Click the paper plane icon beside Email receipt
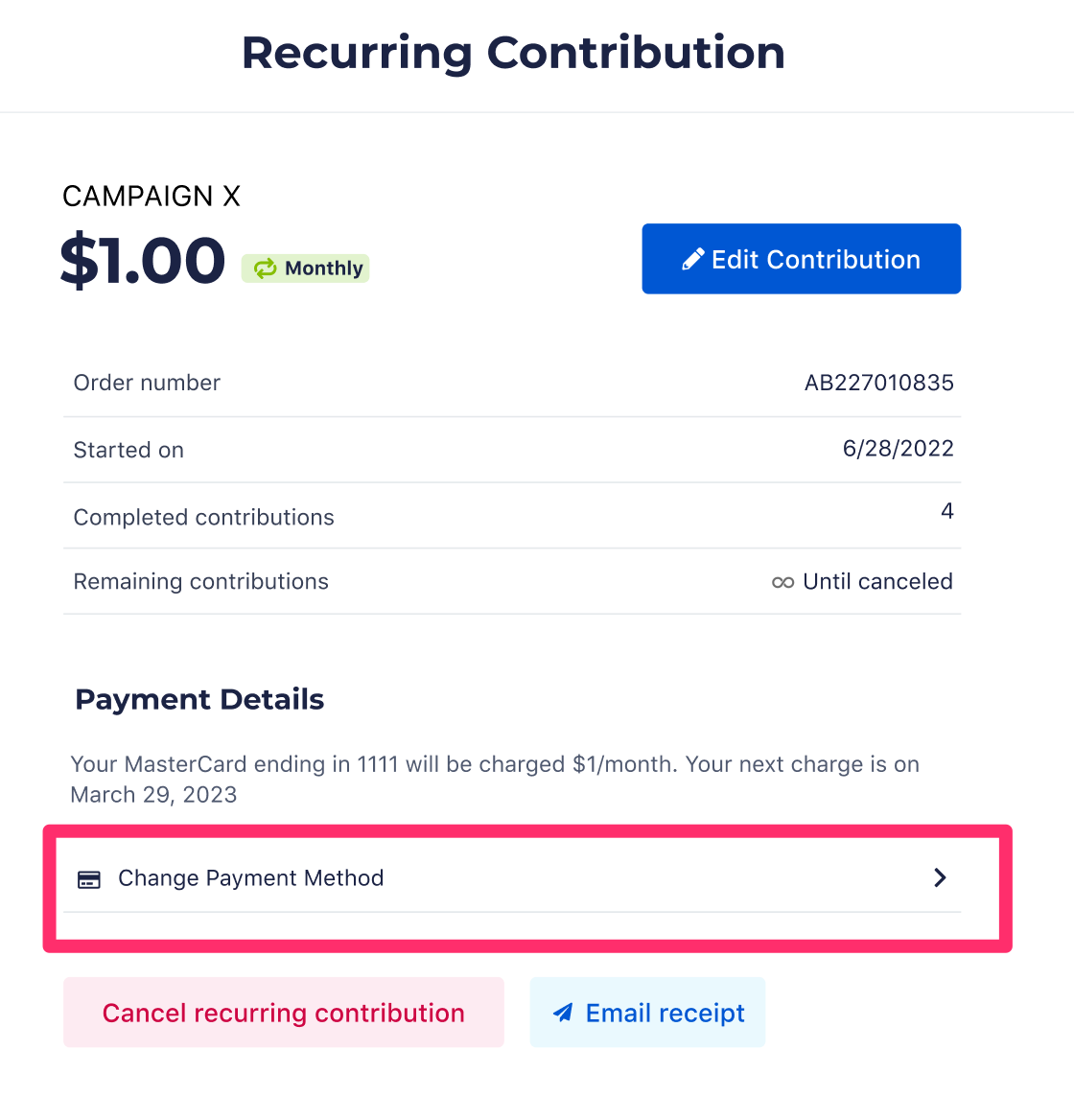1074x1120 pixels. (564, 1013)
